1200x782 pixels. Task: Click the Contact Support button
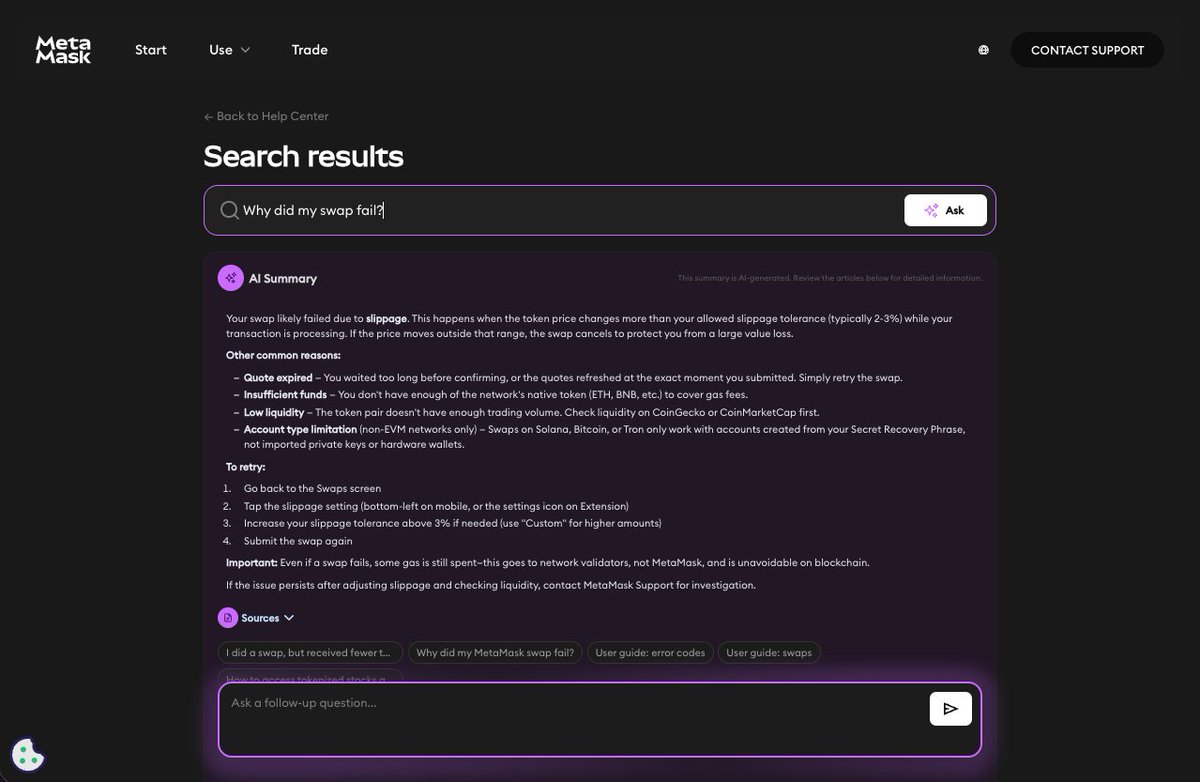1087,50
